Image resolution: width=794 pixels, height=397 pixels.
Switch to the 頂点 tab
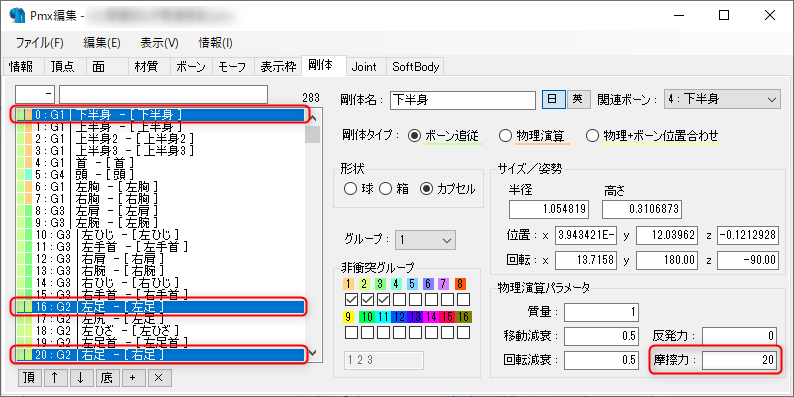(x=64, y=67)
